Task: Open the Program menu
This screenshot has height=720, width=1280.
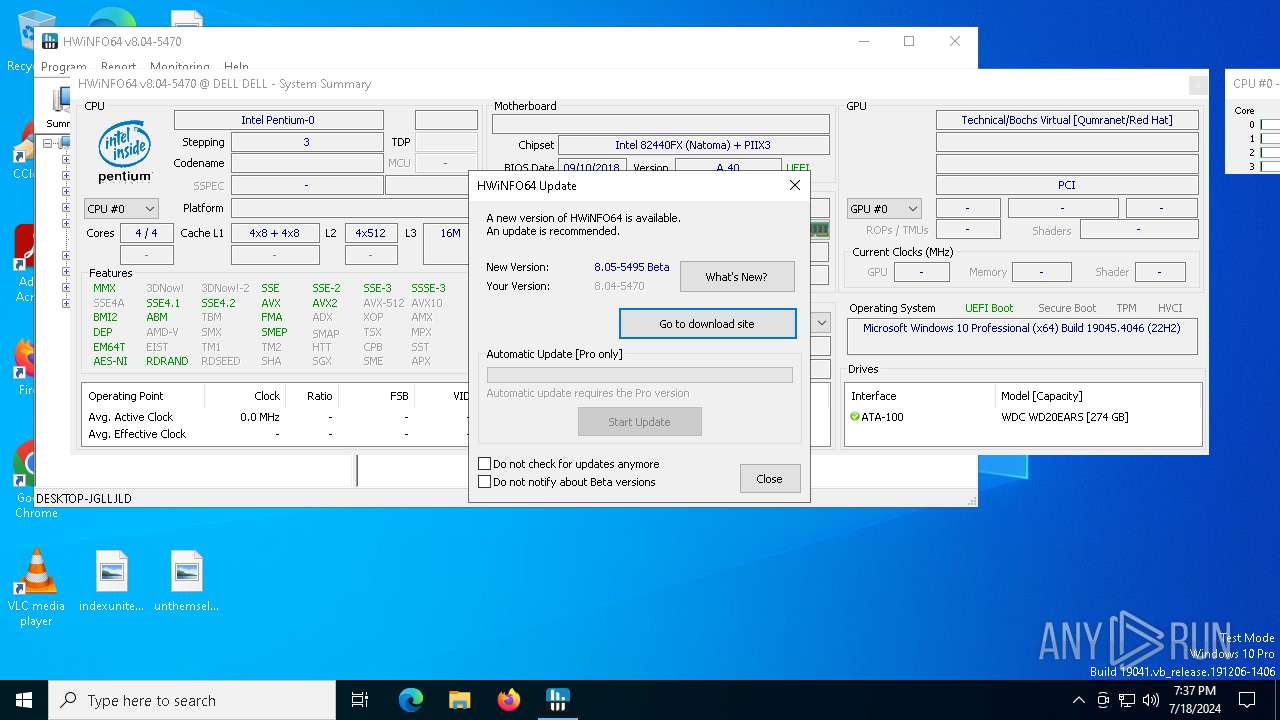Action: [x=64, y=67]
